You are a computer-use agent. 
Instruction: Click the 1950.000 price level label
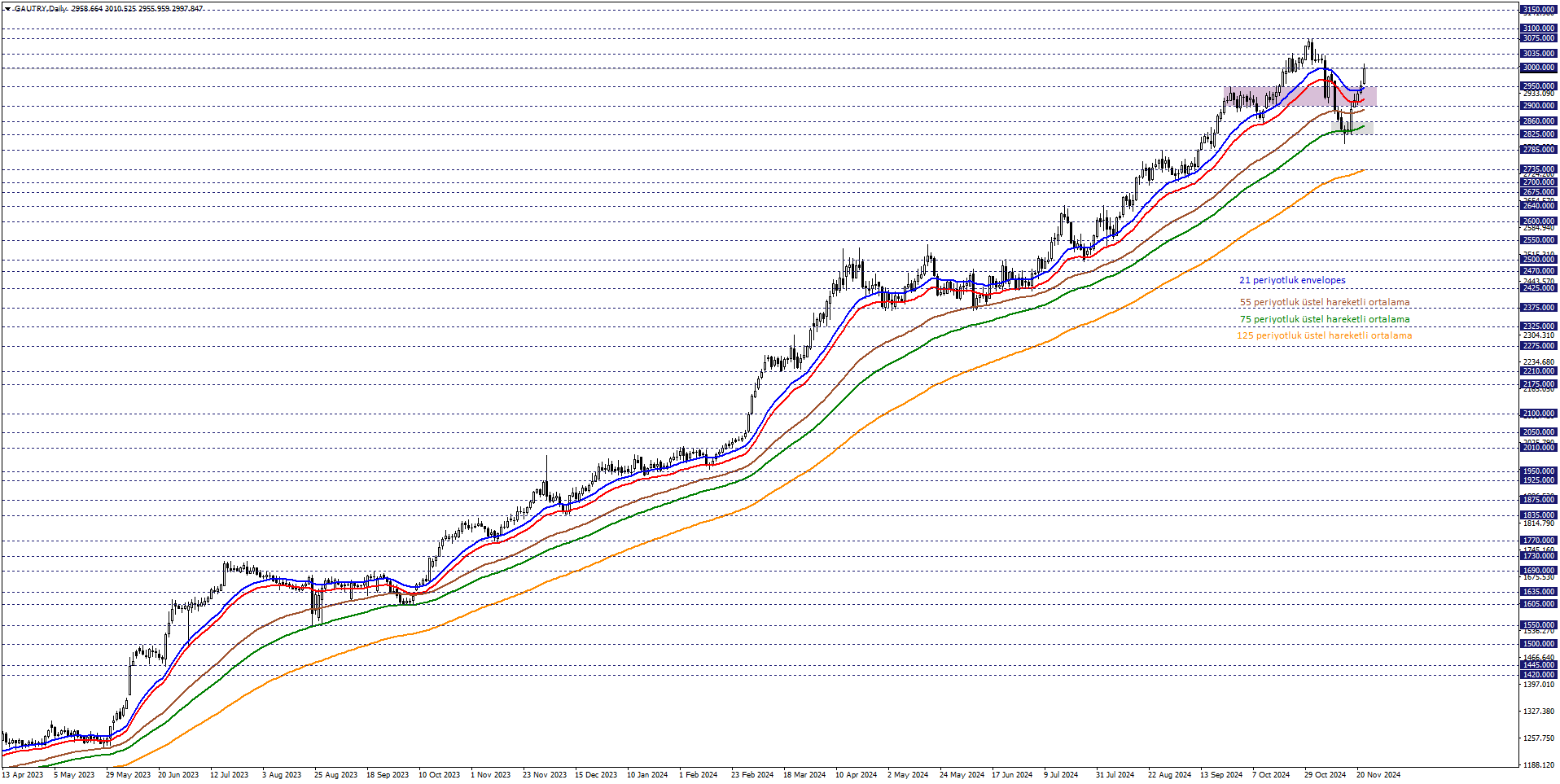coord(1538,471)
